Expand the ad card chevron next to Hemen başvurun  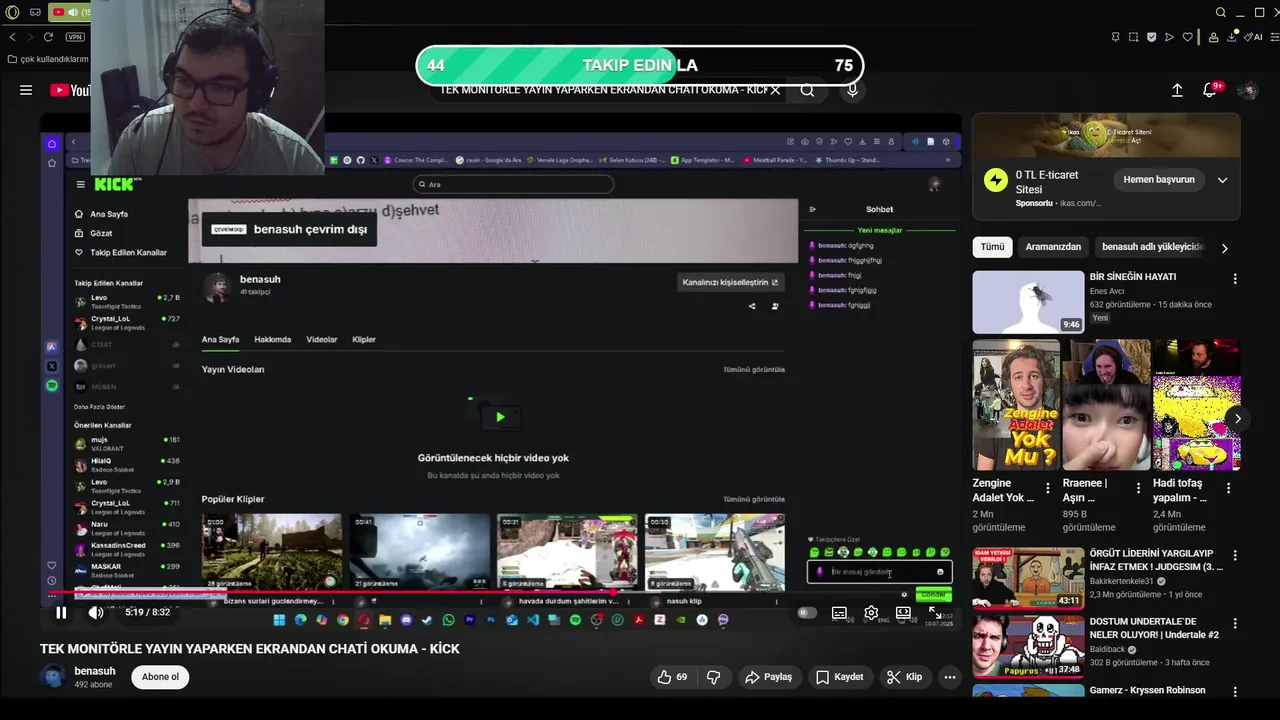[1222, 180]
